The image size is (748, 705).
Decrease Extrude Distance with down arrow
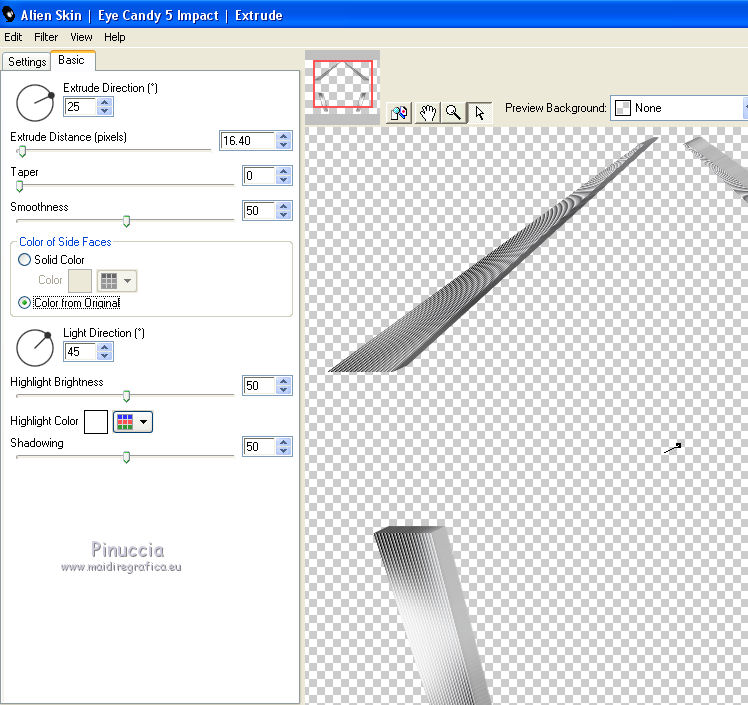click(x=284, y=145)
